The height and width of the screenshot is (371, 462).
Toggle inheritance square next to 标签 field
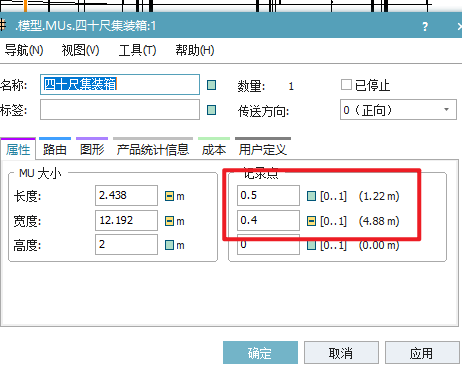[x=211, y=110]
